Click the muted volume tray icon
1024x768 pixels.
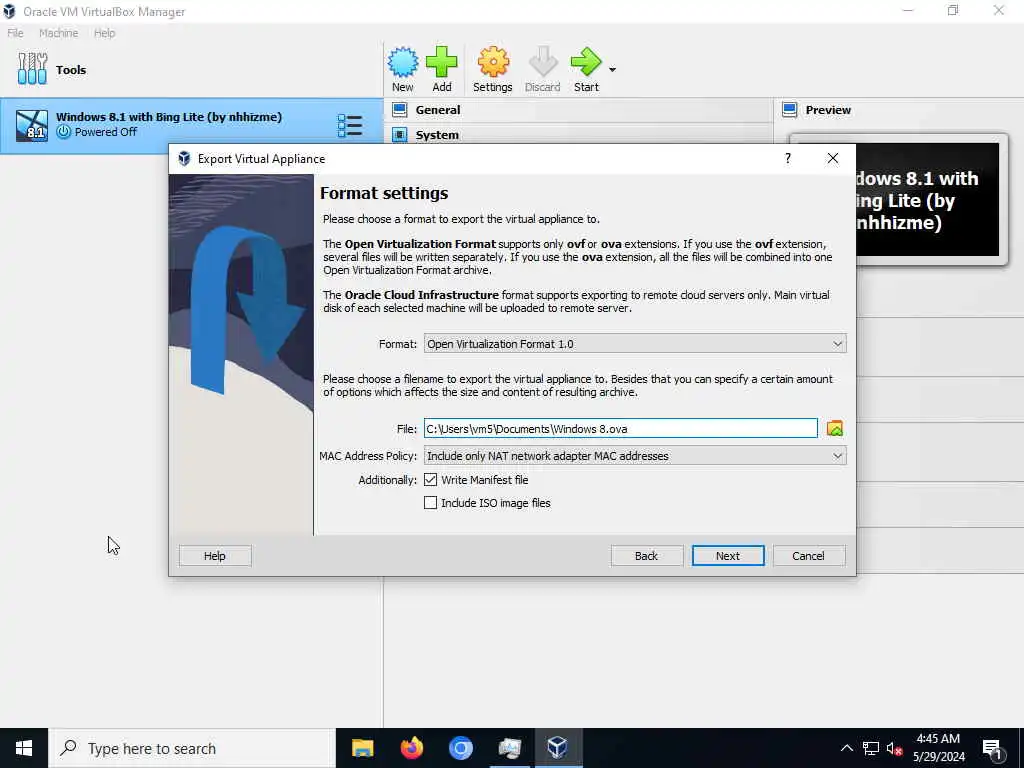click(x=894, y=748)
